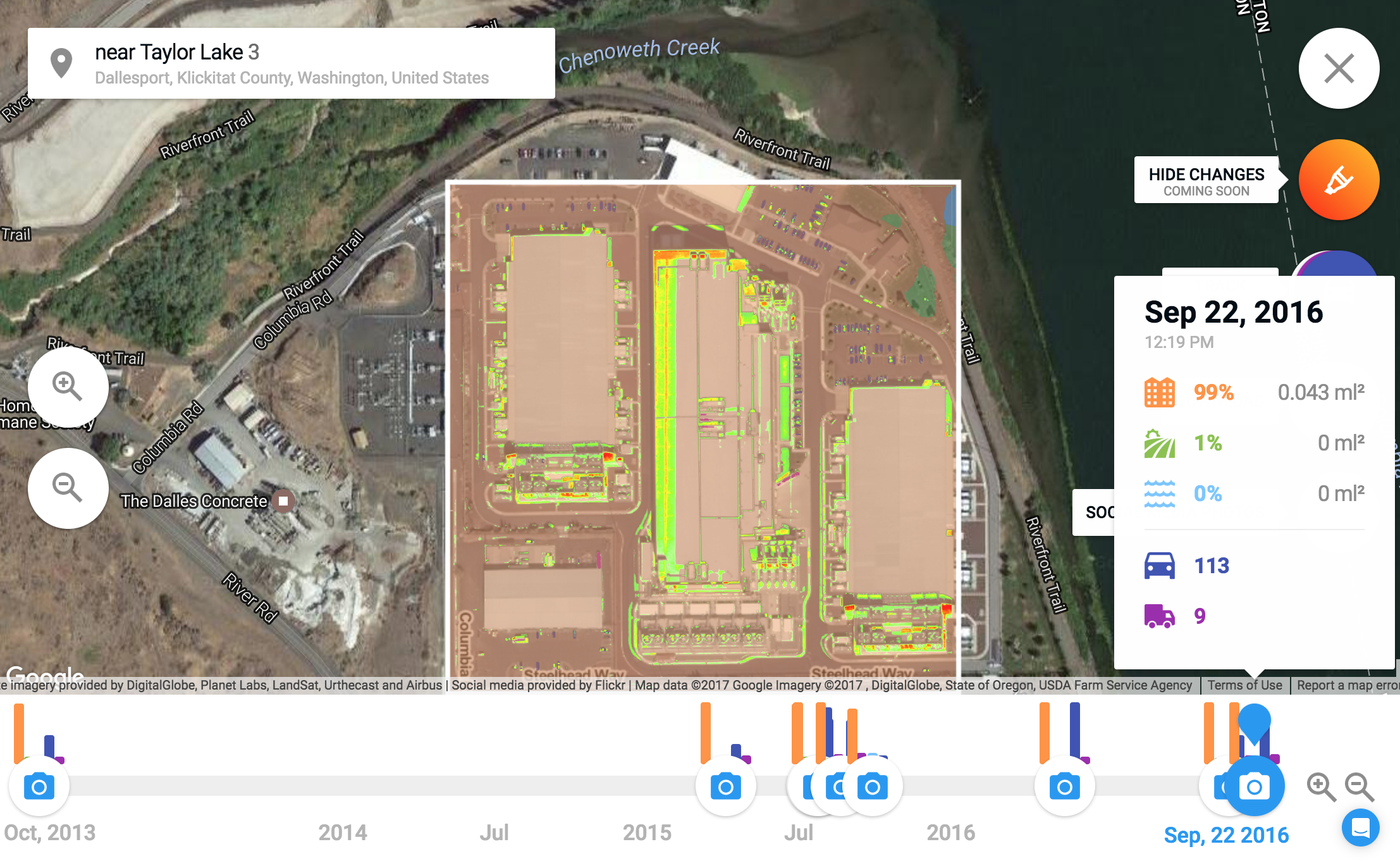Click the truck count icon showing 9
The image size is (1400, 868).
(1159, 616)
